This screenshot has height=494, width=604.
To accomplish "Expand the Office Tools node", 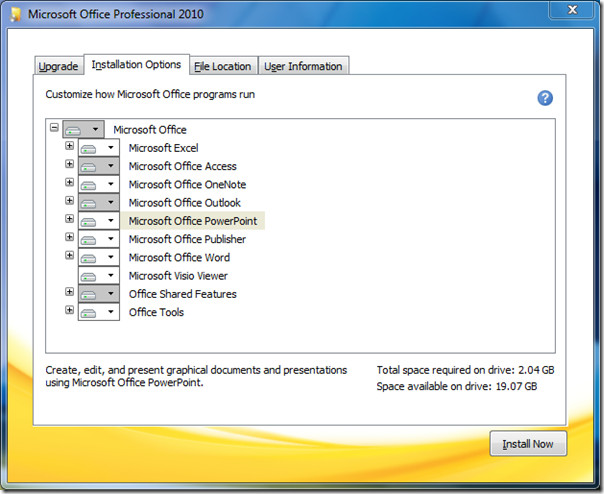I will coord(69,310).
